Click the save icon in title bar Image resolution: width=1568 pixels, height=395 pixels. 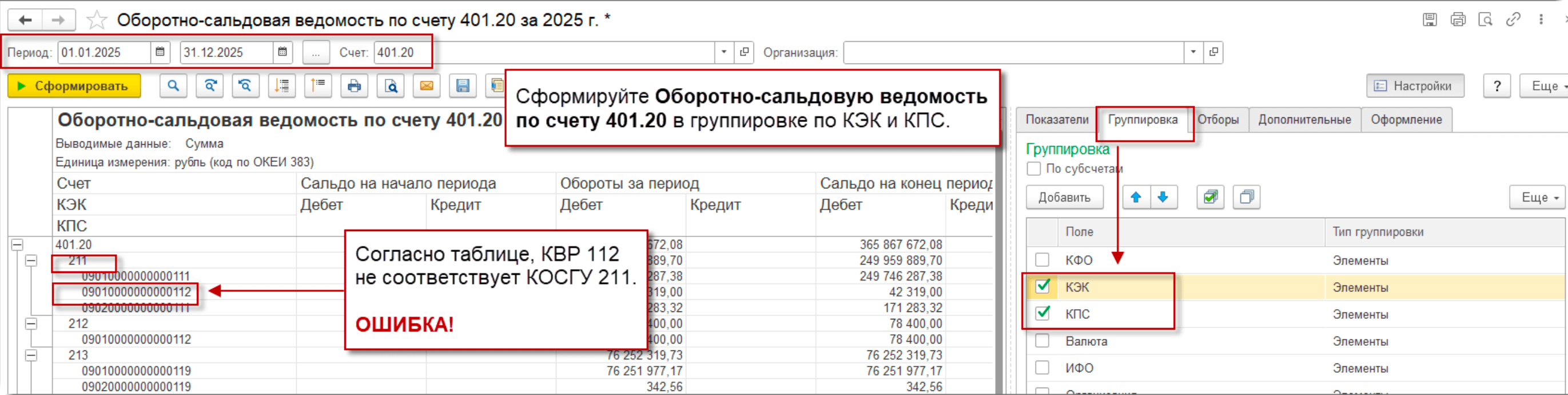[1430, 19]
